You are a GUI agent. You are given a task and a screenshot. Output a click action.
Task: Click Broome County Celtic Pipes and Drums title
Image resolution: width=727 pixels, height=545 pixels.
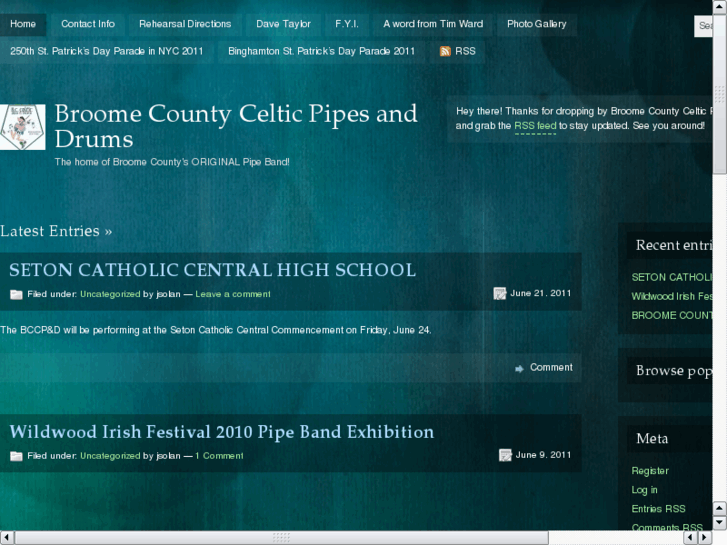click(236, 126)
